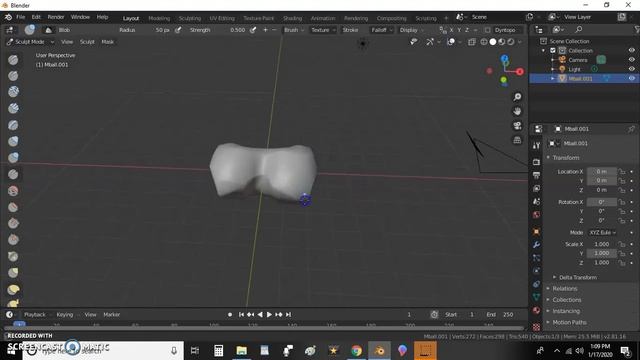Open the Texture dropdown in header
Image resolution: width=640 pixels, height=360 pixels.
pyautogui.click(x=323, y=30)
